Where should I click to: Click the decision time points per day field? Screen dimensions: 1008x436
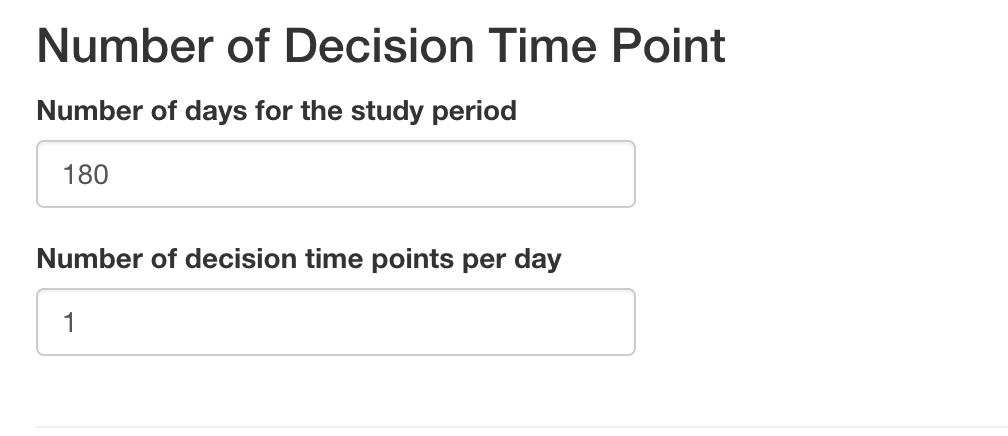[x=335, y=322]
